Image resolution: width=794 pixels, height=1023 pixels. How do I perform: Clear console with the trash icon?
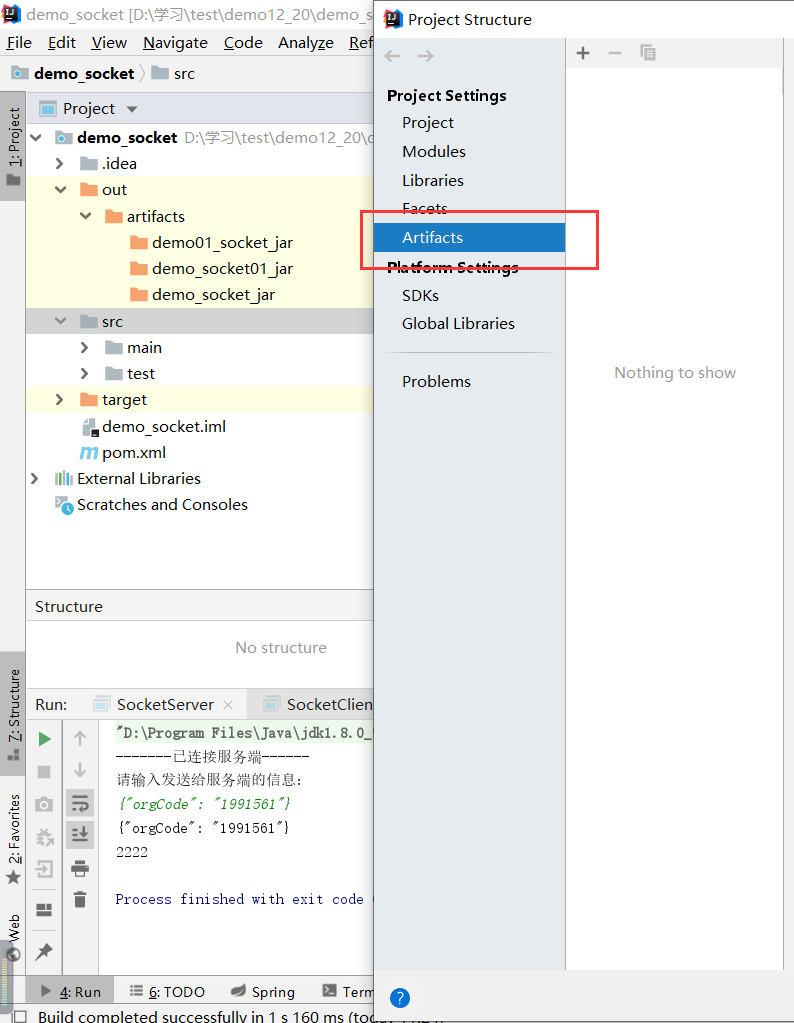point(80,900)
